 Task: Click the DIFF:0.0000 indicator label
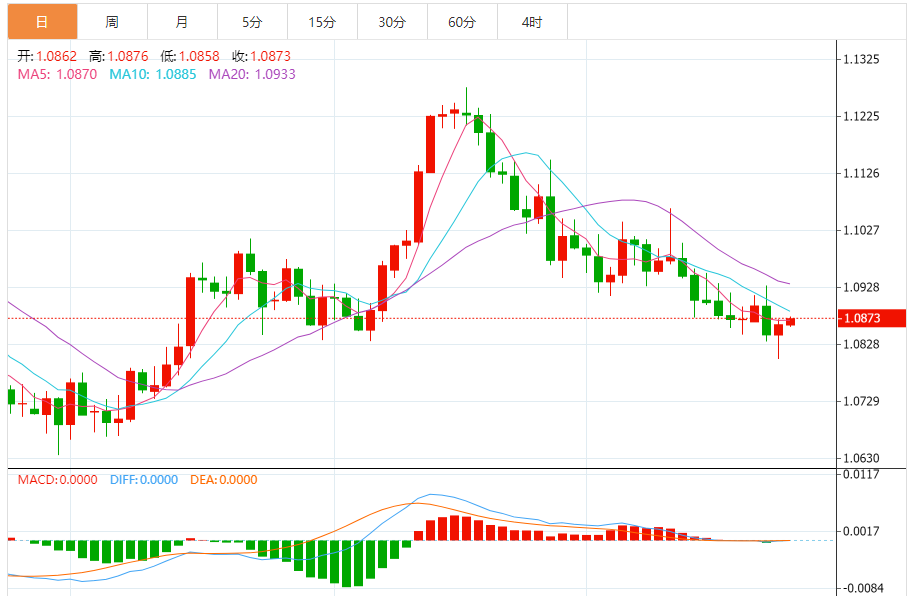click(x=144, y=480)
